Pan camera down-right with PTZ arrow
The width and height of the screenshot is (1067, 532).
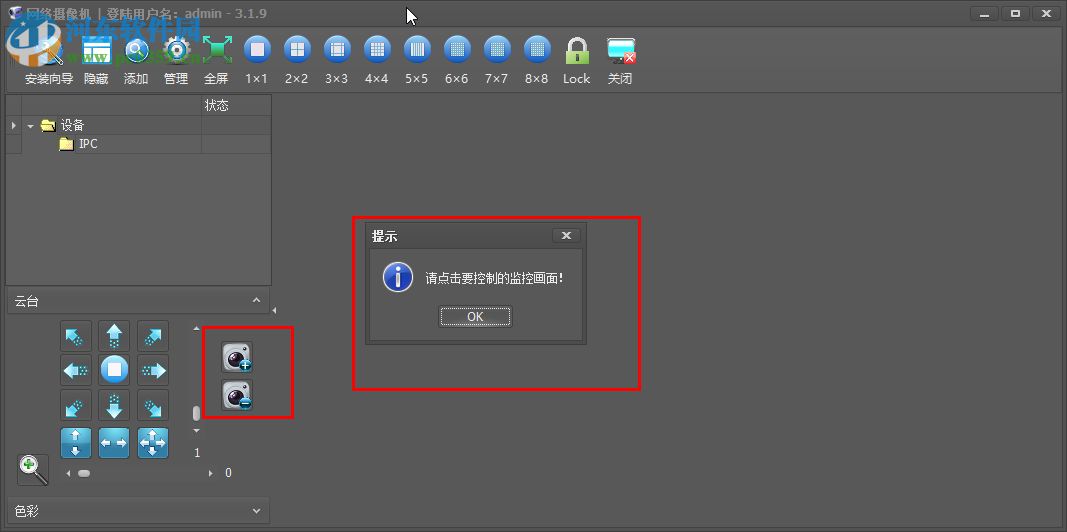(153, 405)
